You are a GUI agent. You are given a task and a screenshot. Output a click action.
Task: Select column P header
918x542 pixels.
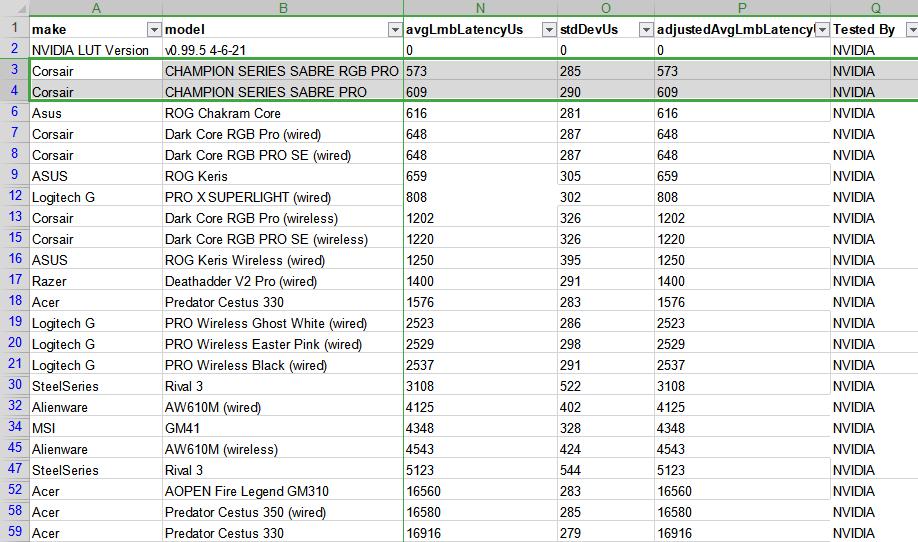click(x=742, y=8)
